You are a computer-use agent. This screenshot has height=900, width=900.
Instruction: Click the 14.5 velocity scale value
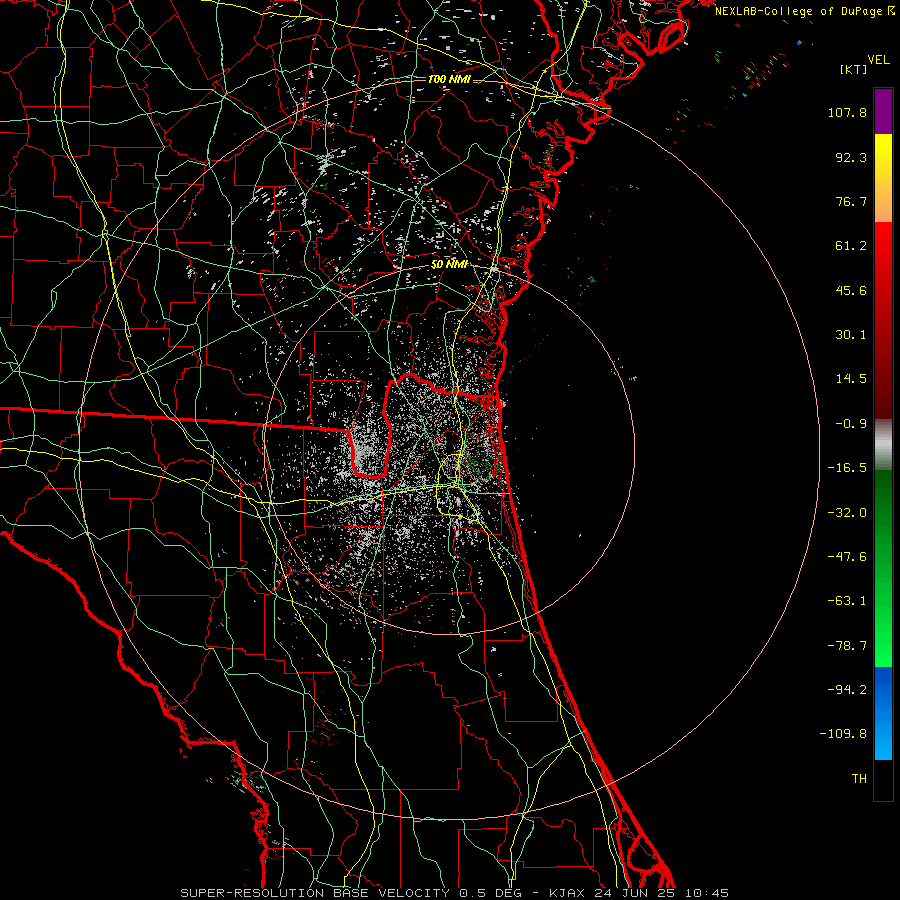point(851,379)
